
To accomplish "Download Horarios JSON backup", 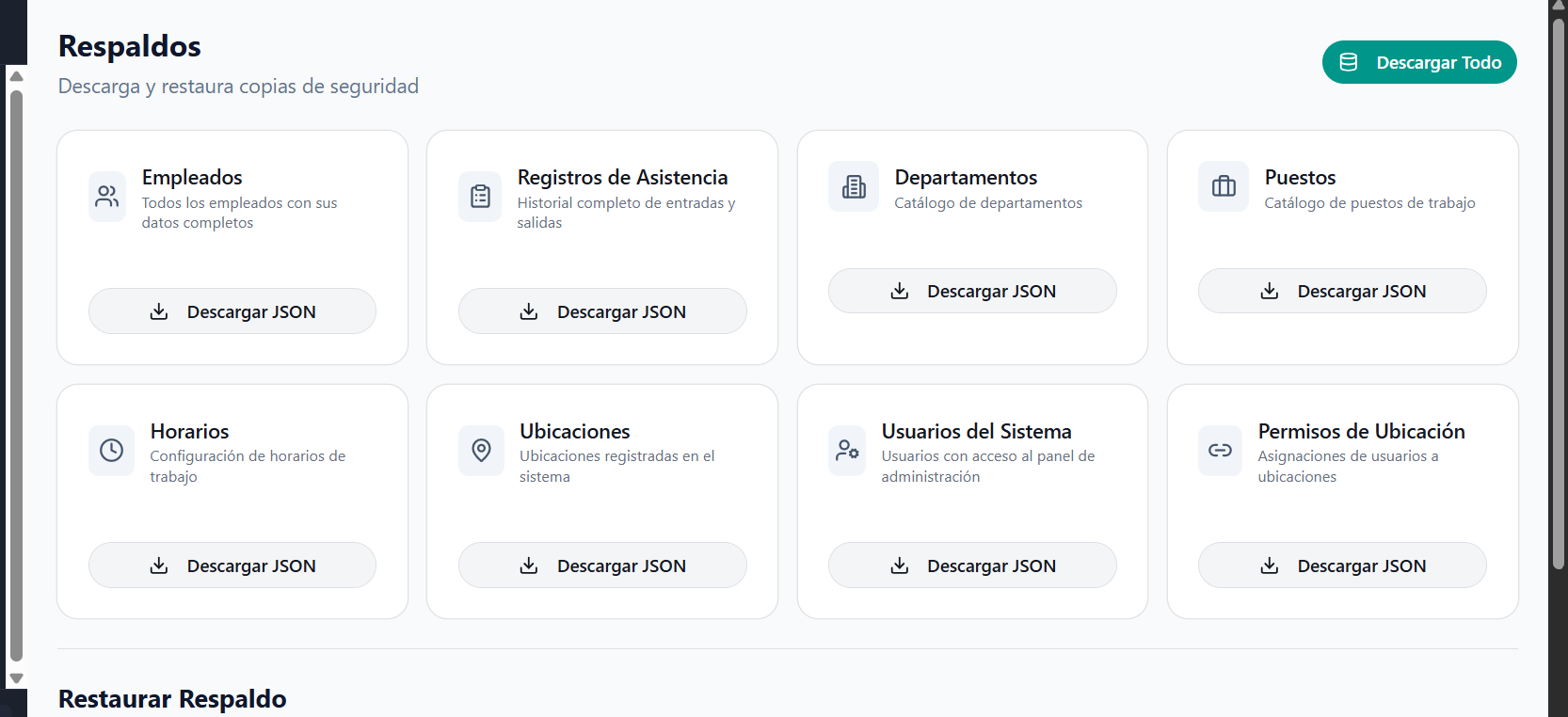I will click(x=232, y=566).
